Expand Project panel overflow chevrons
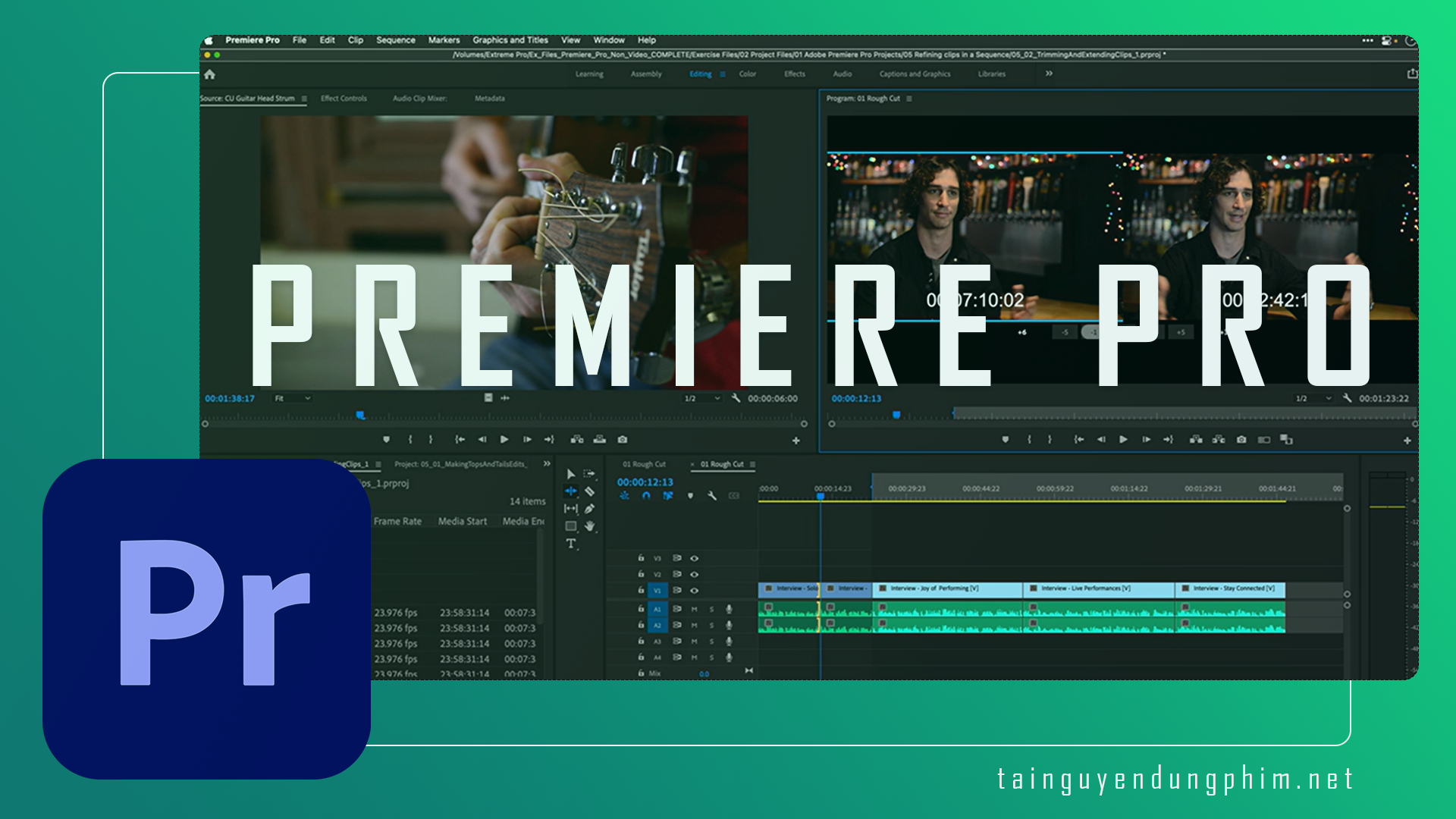Image resolution: width=1456 pixels, height=819 pixels. pyautogui.click(x=547, y=464)
